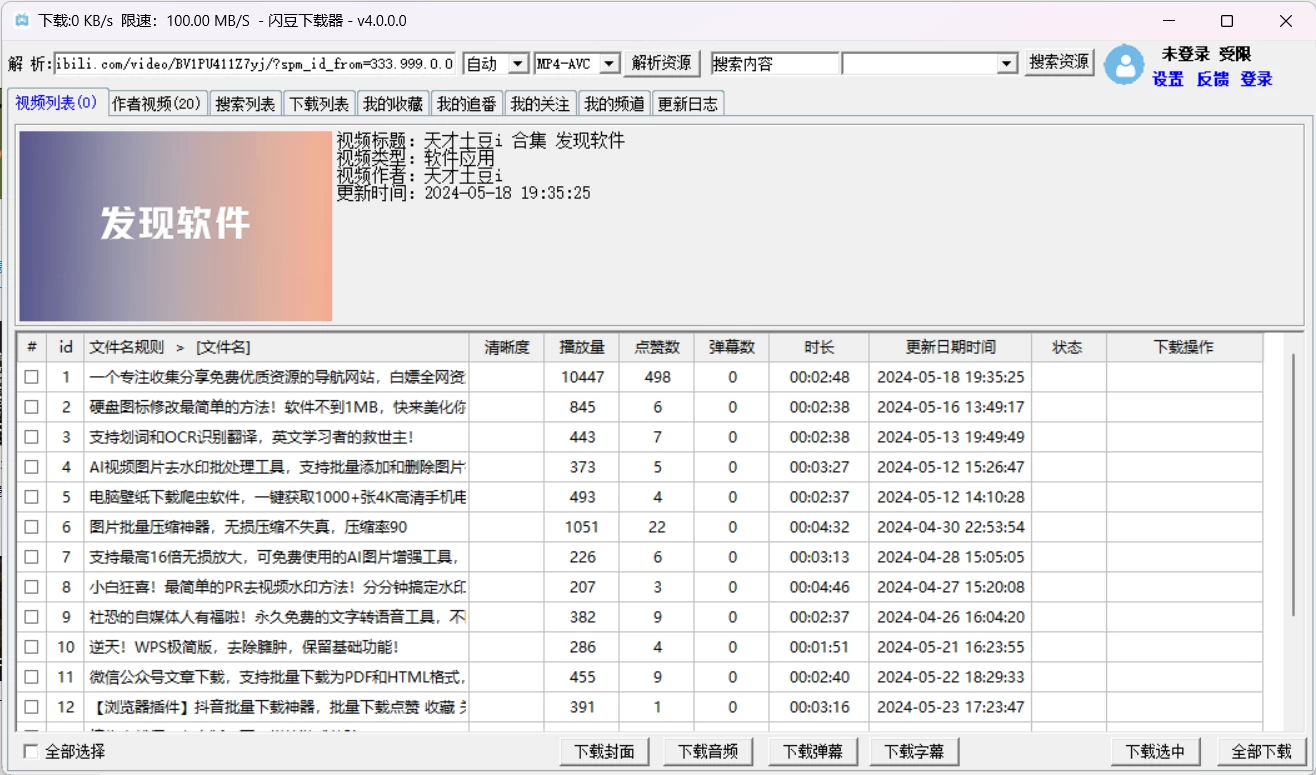Click the 搜索资源 button
Viewport: 1316px width, 775px height.
(x=1060, y=62)
